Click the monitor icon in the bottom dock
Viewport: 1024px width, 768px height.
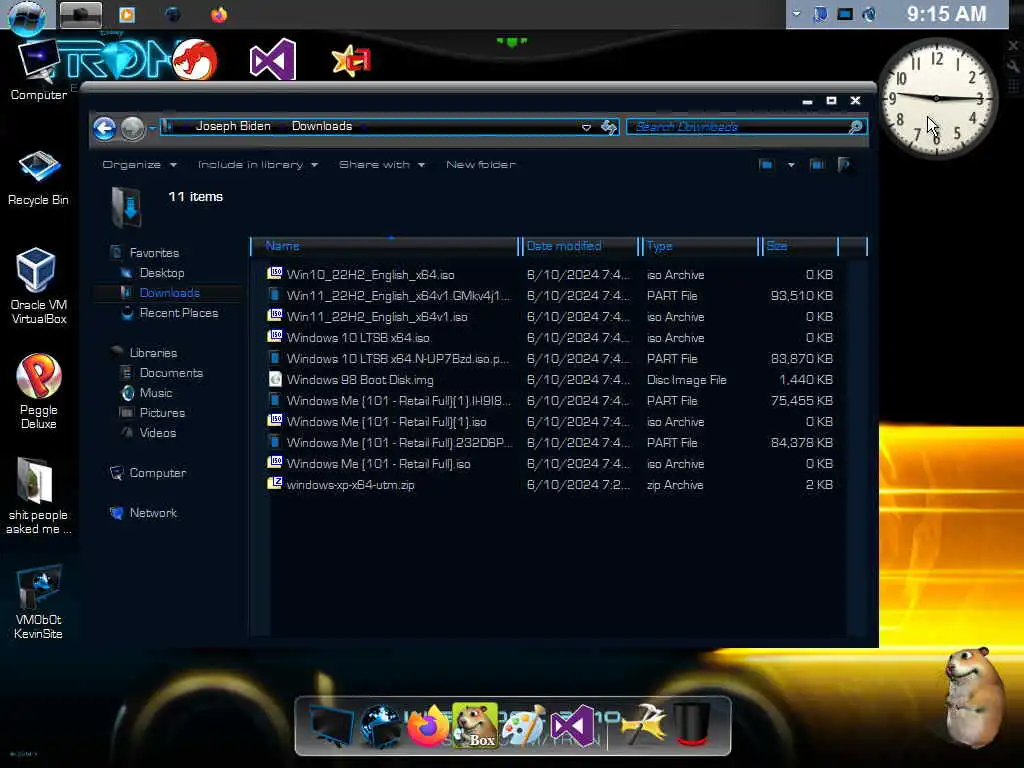[332, 726]
